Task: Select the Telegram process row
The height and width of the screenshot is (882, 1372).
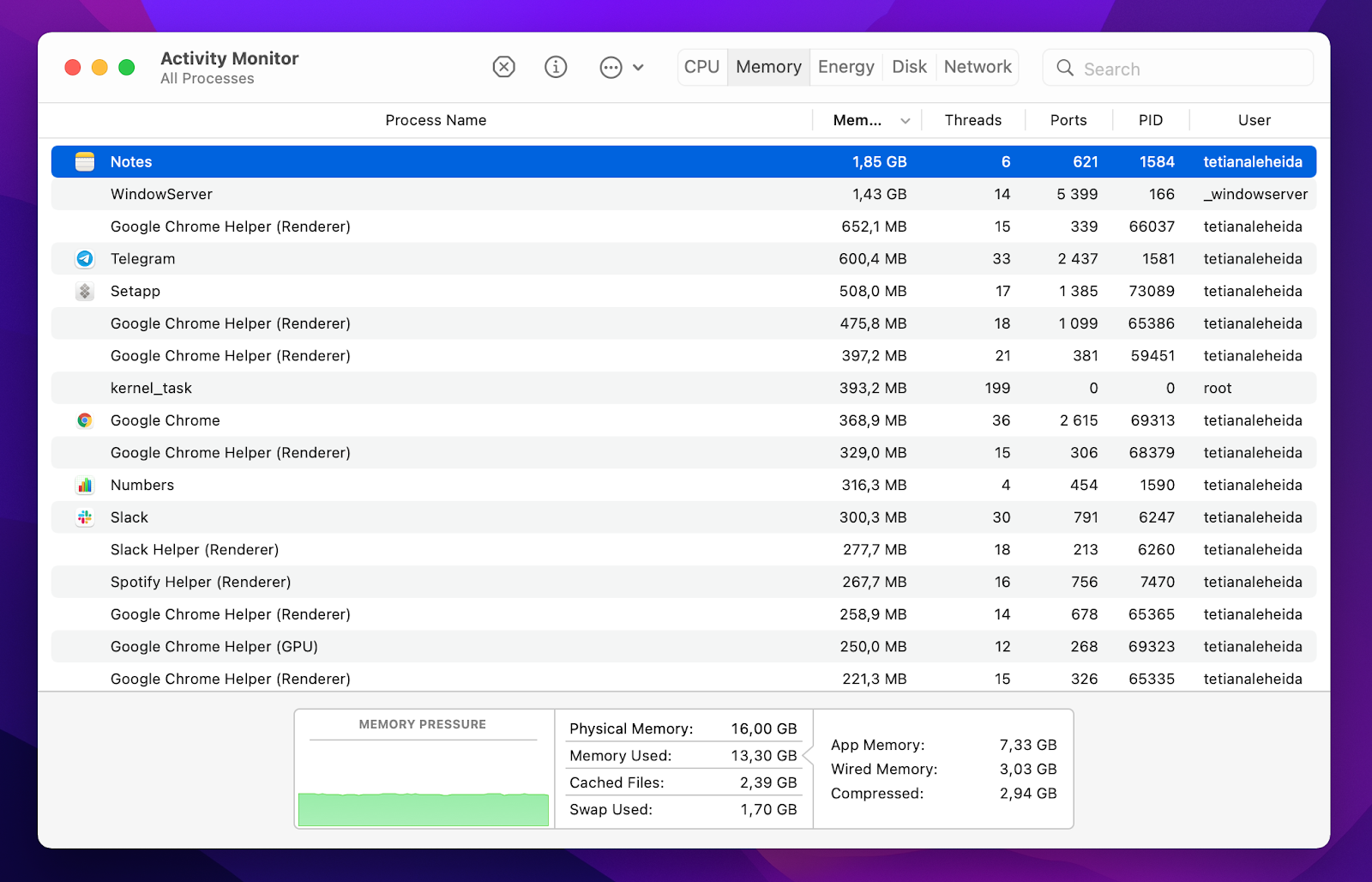Action: coord(683,258)
